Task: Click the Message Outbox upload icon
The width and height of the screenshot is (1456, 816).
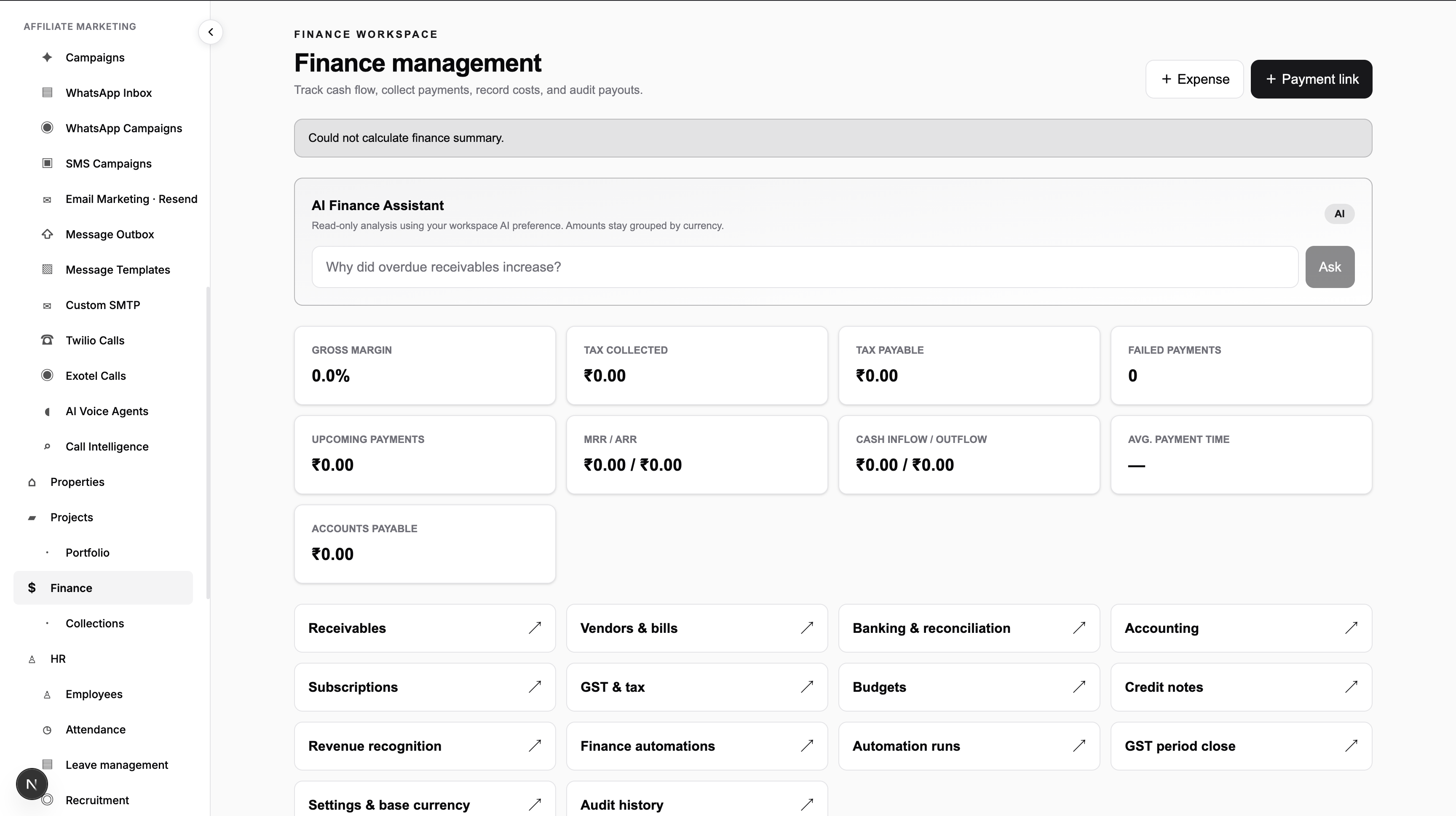Action: 48,234
